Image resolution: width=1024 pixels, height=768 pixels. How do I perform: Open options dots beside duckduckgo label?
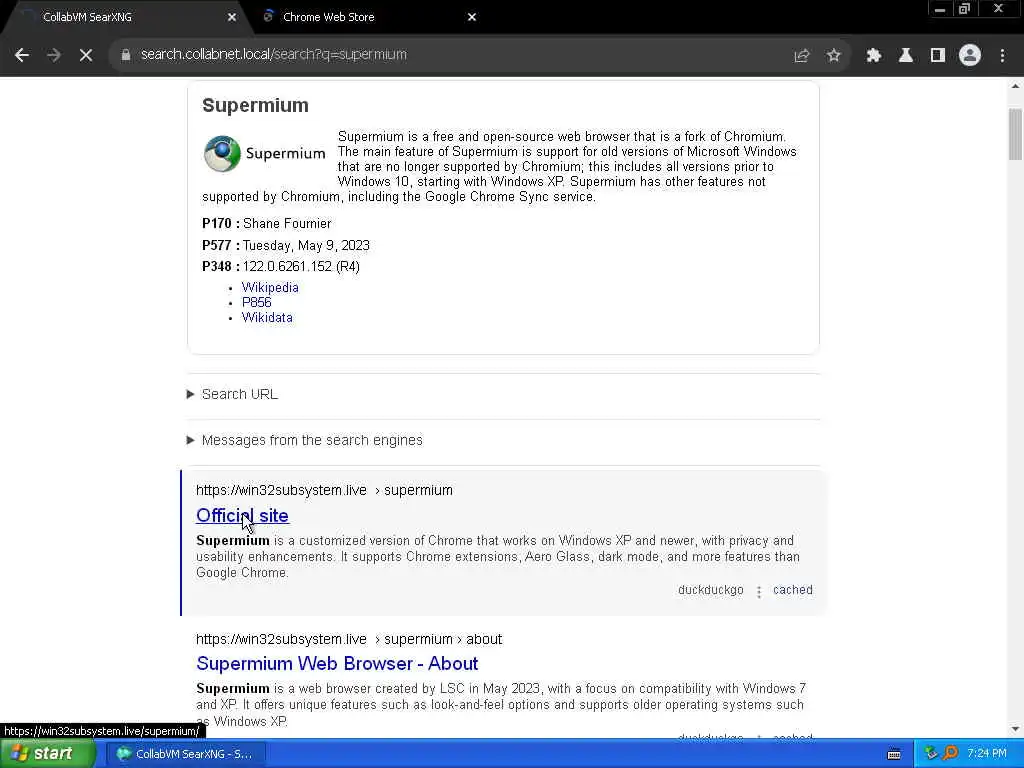(758, 592)
